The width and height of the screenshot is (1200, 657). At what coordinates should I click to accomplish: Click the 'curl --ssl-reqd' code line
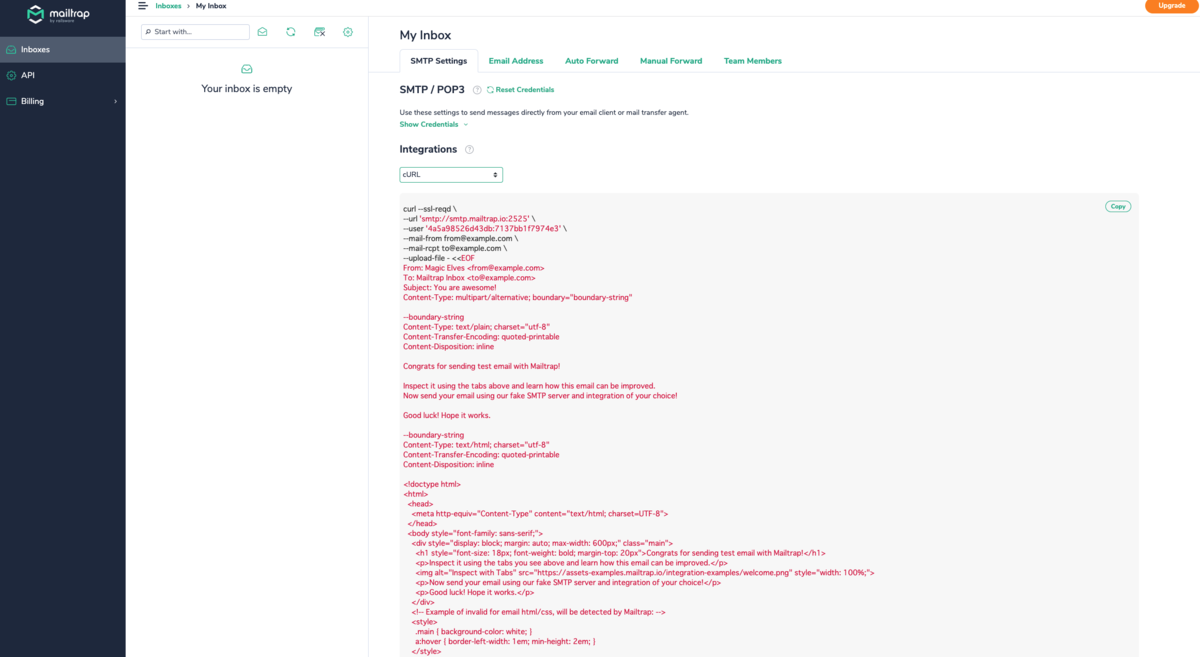pos(428,209)
